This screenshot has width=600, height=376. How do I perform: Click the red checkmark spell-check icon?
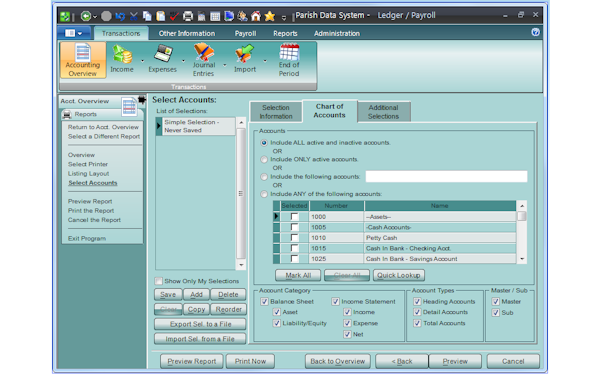(x=174, y=16)
